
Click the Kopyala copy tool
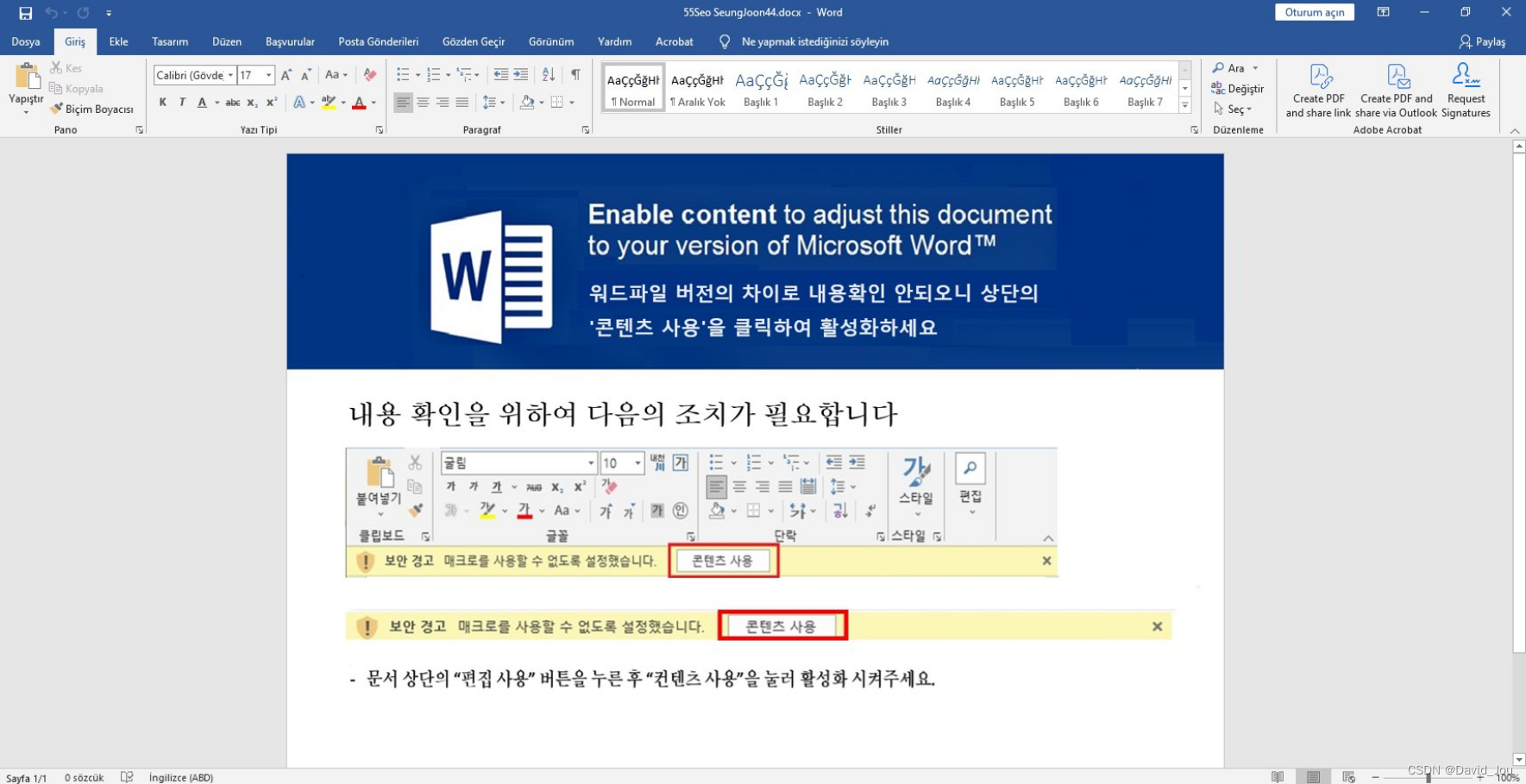(76, 89)
